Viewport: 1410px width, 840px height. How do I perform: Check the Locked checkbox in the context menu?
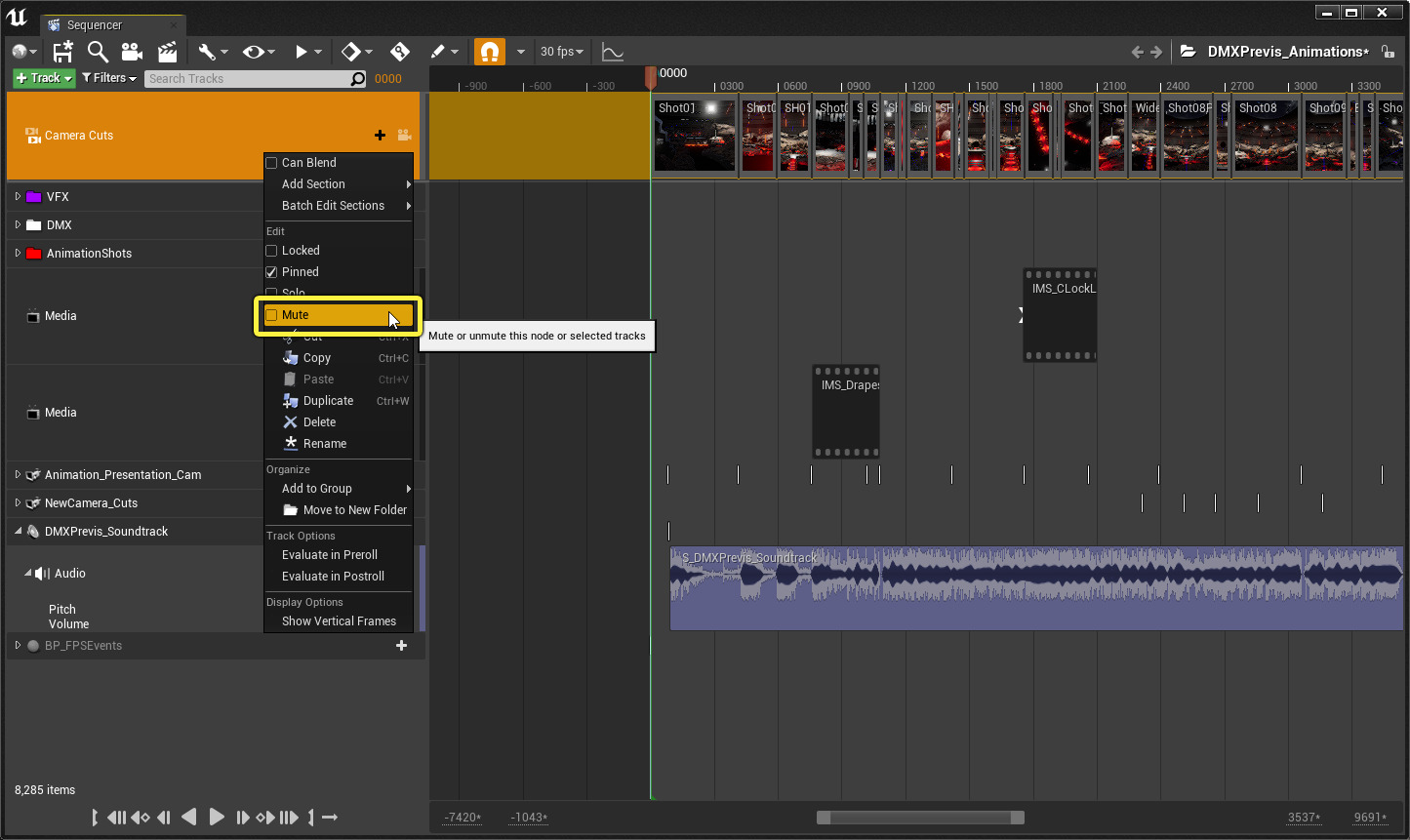pos(272,250)
